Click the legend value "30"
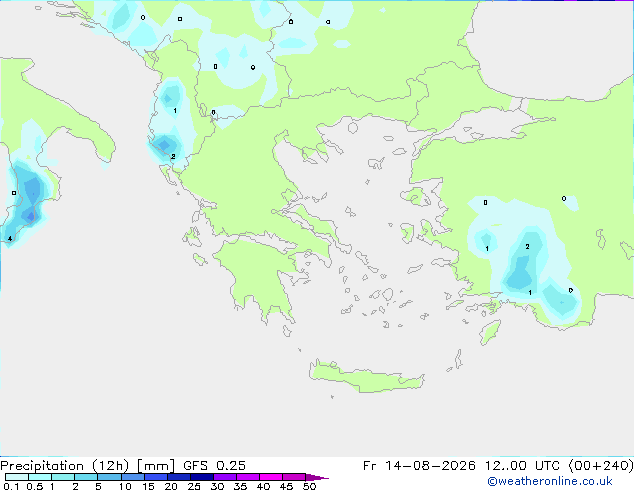Screen dimensions: 634x490 click(x=217, y=486)
